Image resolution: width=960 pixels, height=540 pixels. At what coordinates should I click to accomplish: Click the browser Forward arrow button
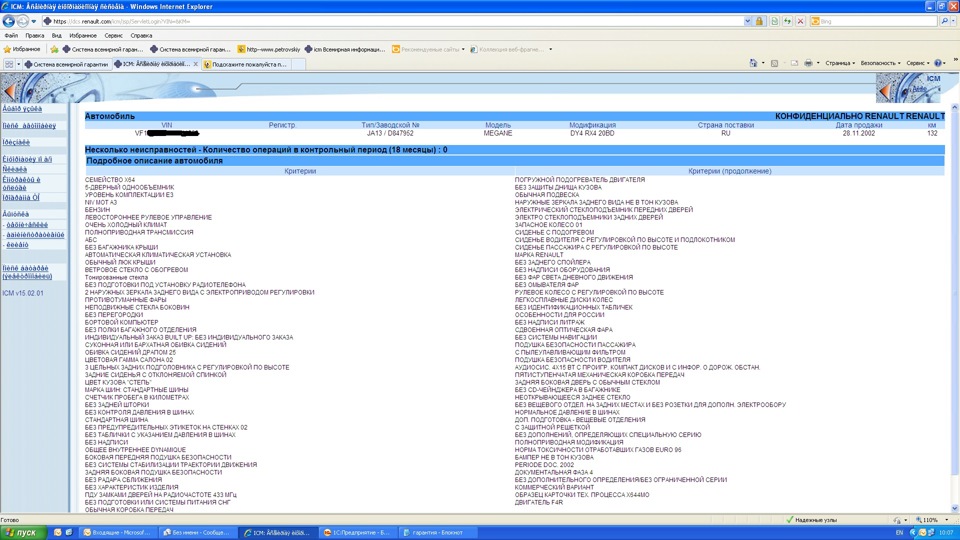coord(22,21)
